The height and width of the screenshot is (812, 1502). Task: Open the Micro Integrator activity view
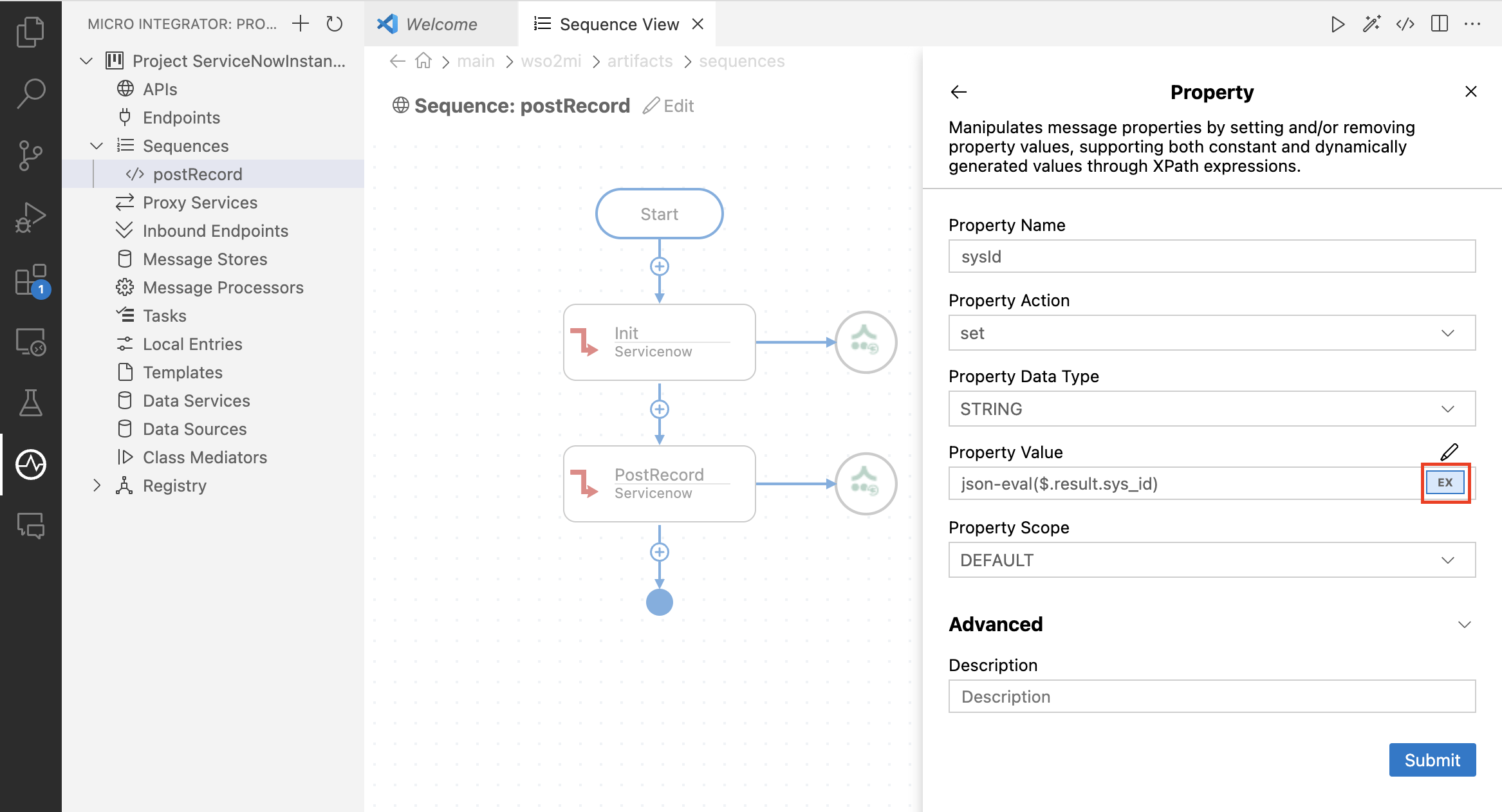(30, 465)
